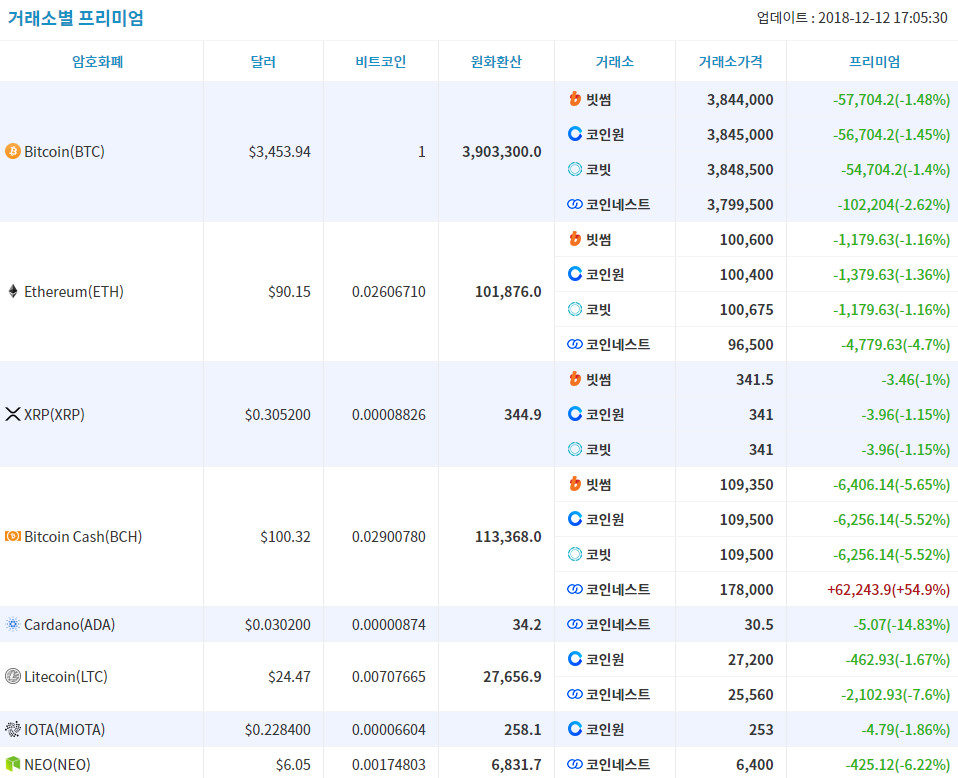The image size is (958, 778).
Task: Click the Bitcoin Cash(BCH) coin icon
Action: [x=13, y=536]
